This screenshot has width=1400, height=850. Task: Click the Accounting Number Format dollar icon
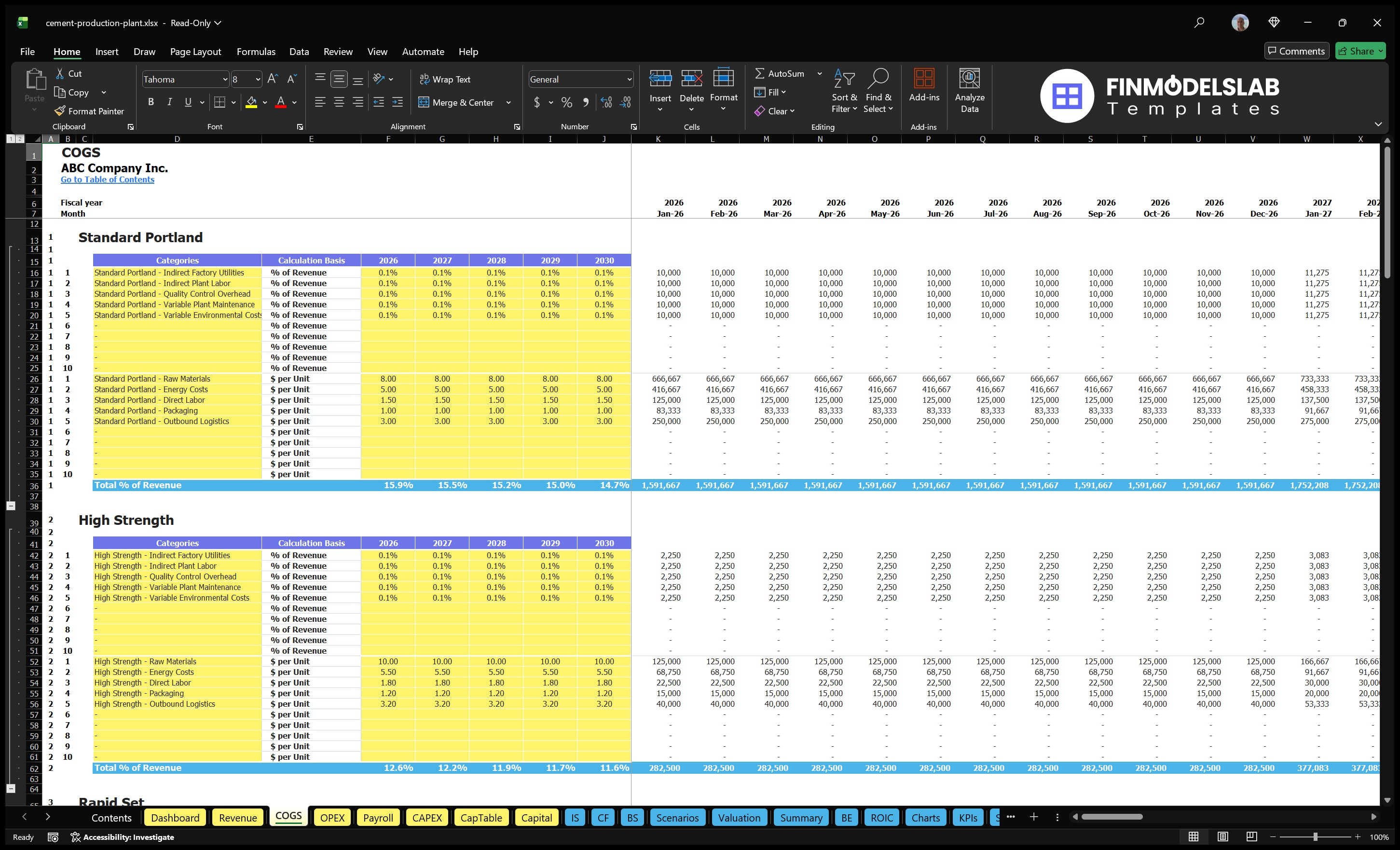click(537, 102)
